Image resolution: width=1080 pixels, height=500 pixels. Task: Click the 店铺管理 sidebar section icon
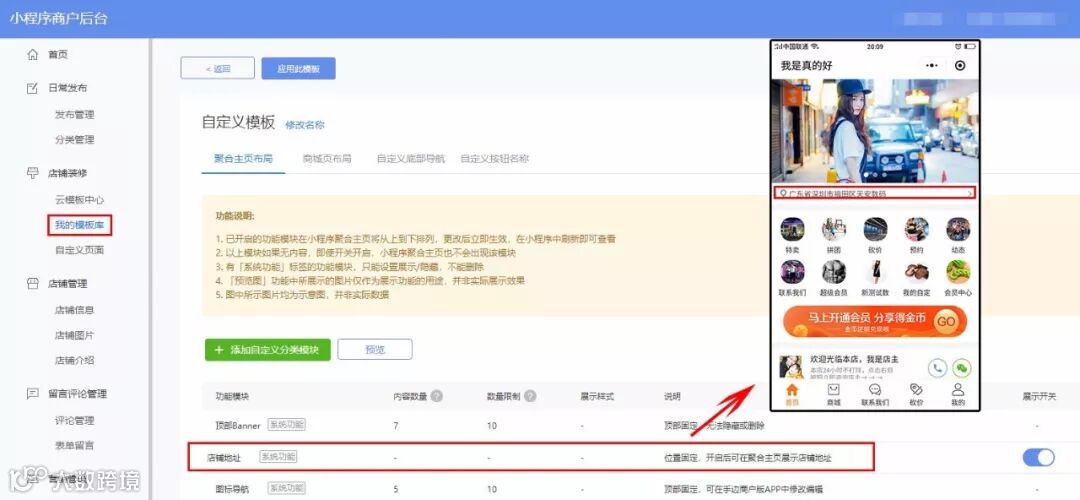(32, 283)
